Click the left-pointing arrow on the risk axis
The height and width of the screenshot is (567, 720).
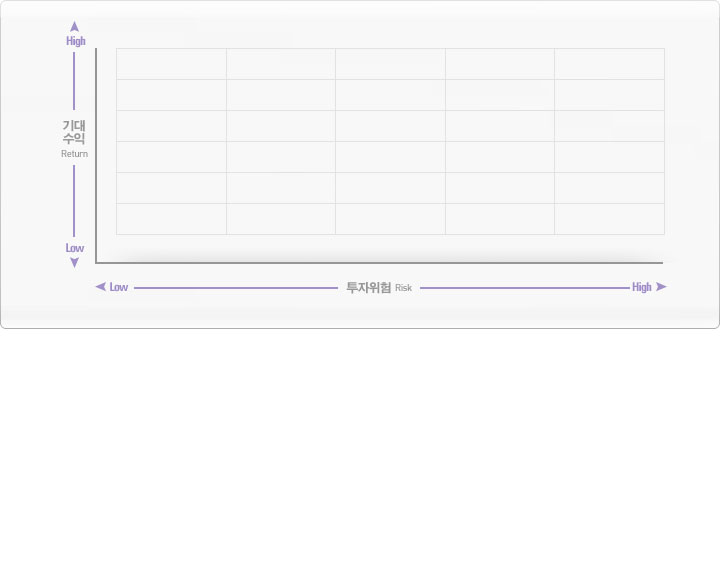[100, 287]
